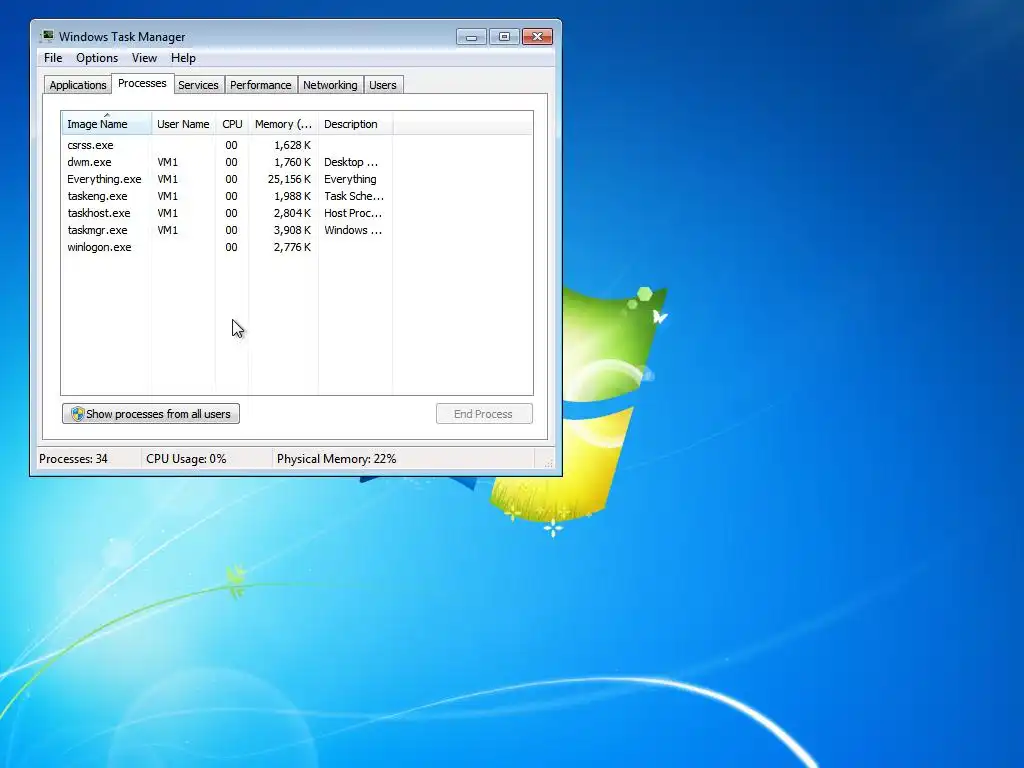Open the File menu

53,58
